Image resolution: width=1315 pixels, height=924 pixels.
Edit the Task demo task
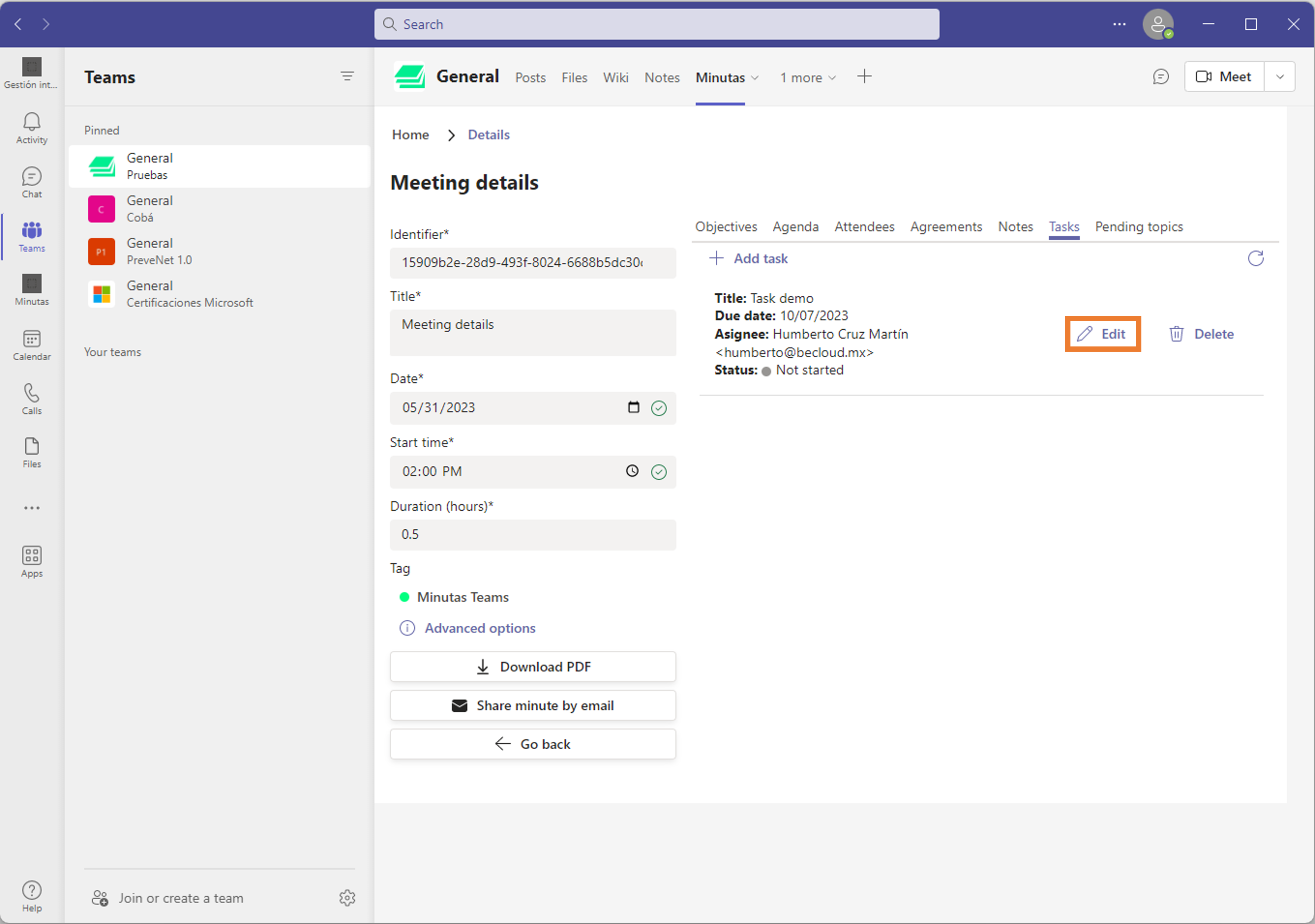tap(1102, 334)
